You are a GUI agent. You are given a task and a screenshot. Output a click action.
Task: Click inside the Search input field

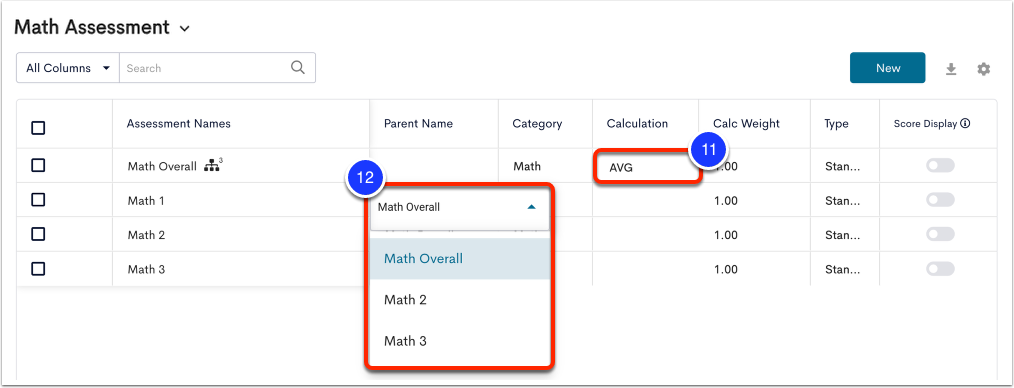pos(206,68)
